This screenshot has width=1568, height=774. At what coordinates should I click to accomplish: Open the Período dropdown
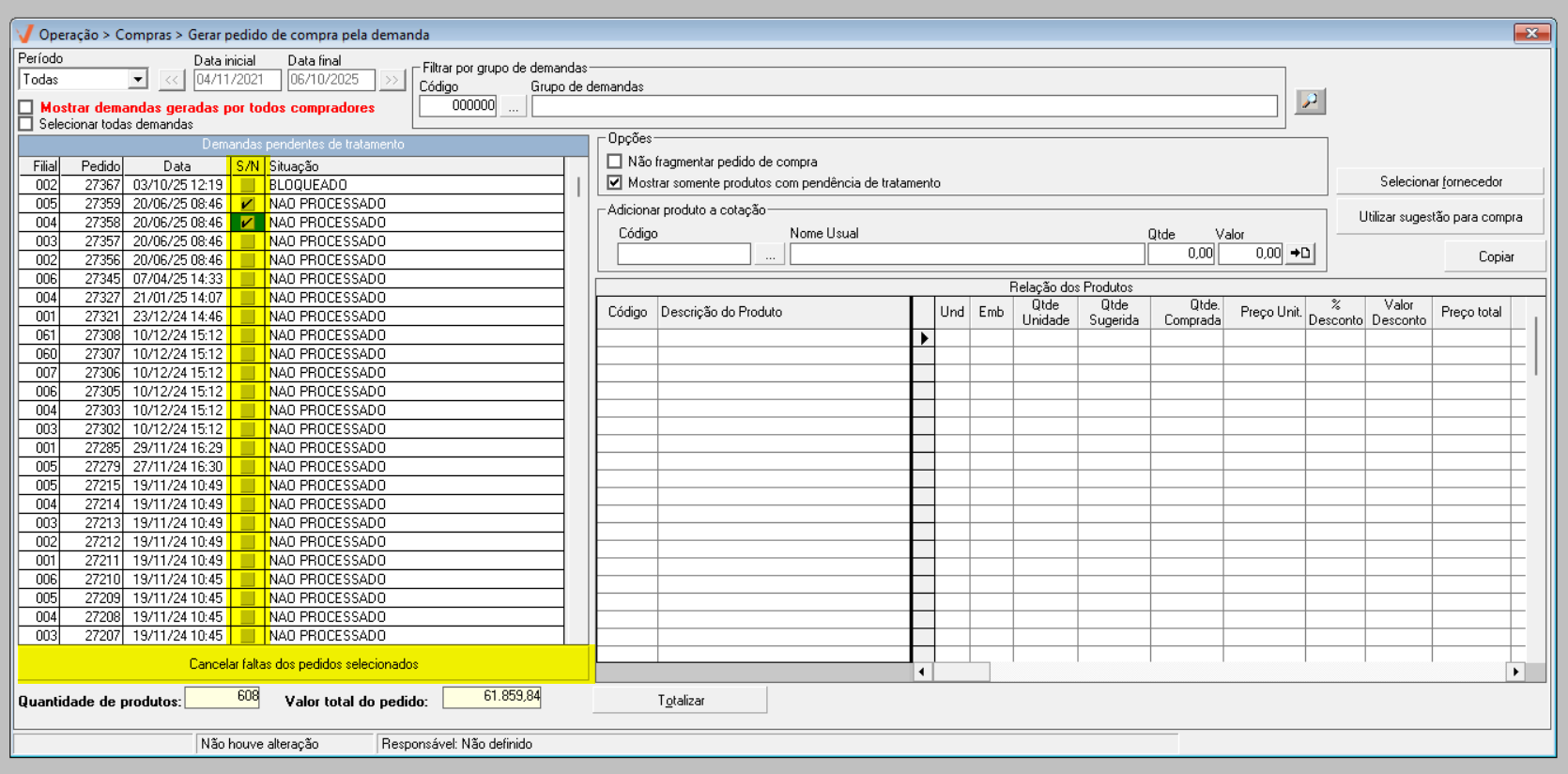138,80
